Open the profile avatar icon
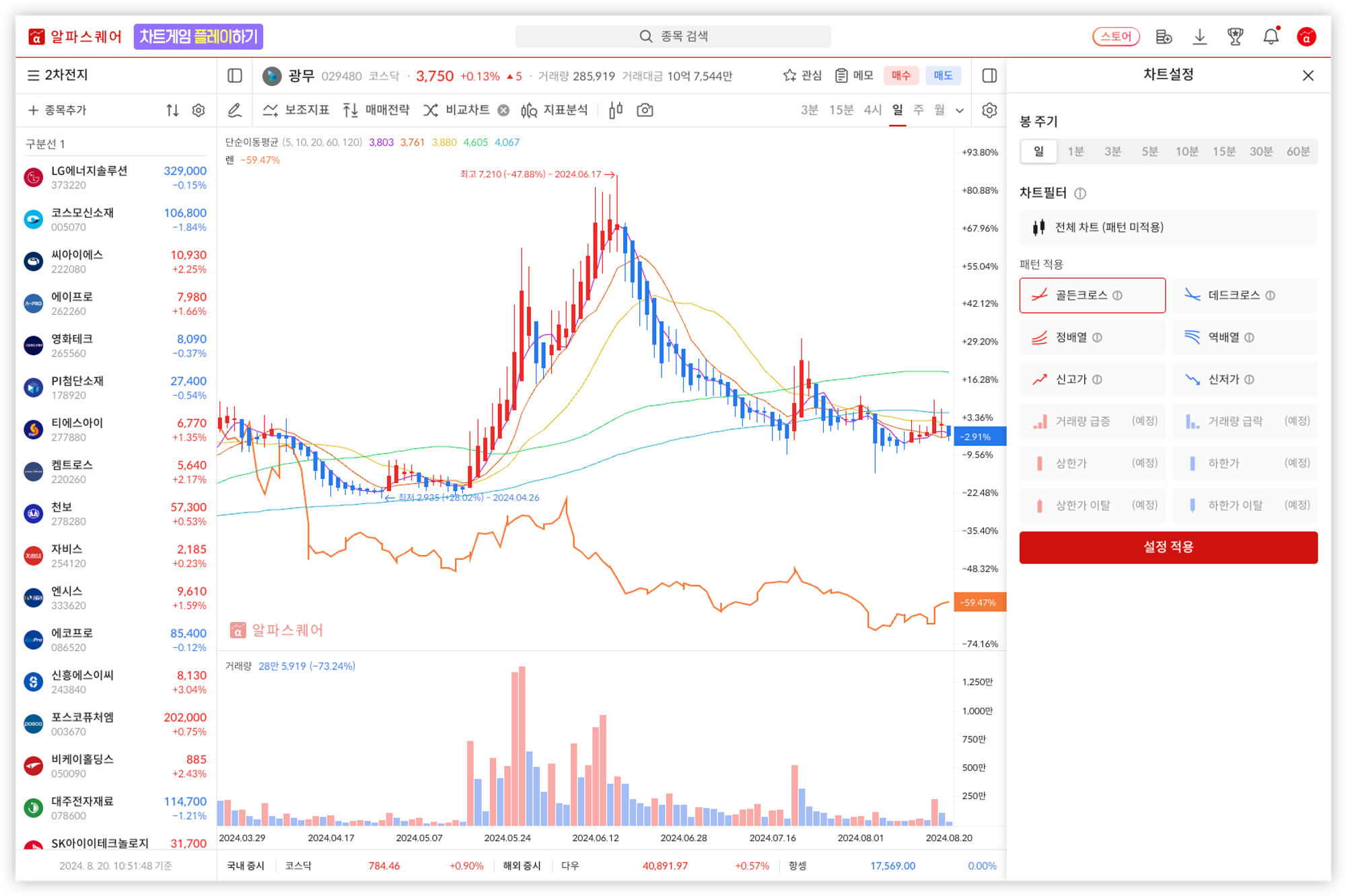This screenshot has height=896, width=1346. click(x=1306, y=37)
